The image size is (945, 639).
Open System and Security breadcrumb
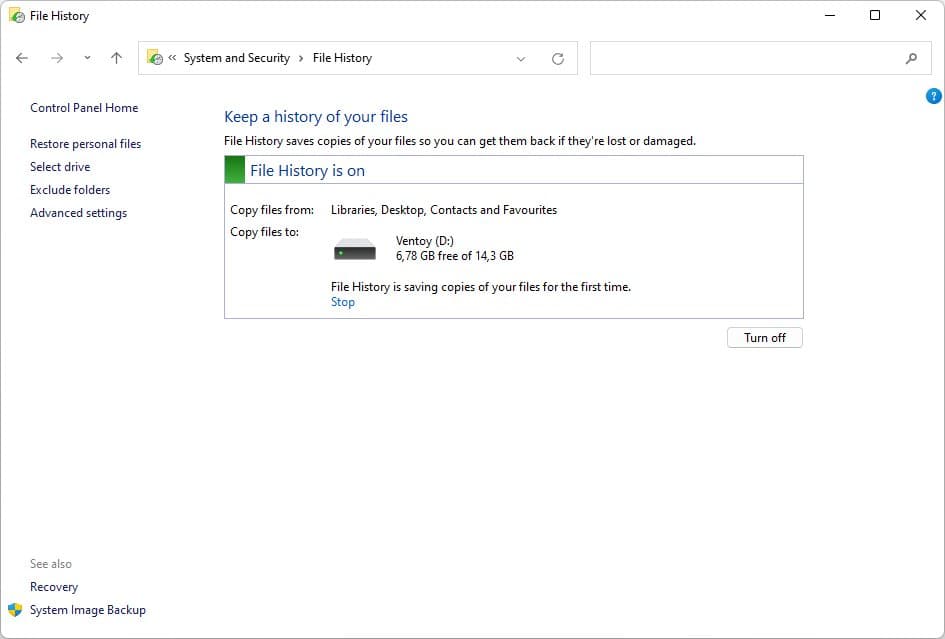click(x=237, y=58)
